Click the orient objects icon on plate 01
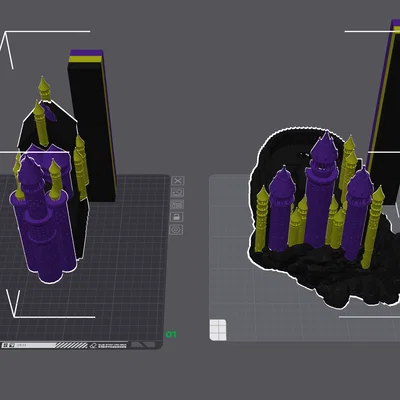The image size is (400, 400). pos(177,192)
